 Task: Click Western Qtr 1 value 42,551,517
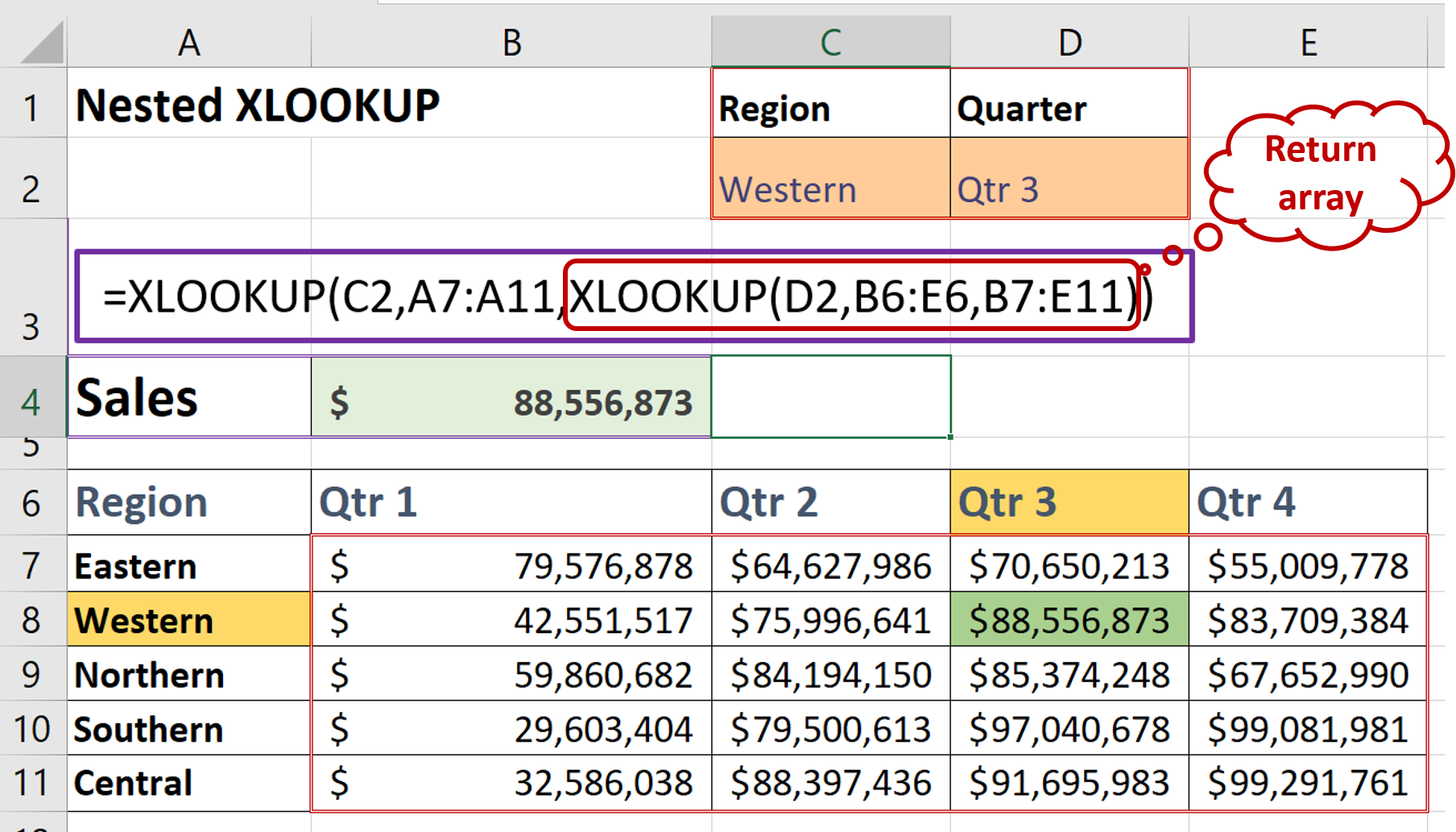click(511, 619)
